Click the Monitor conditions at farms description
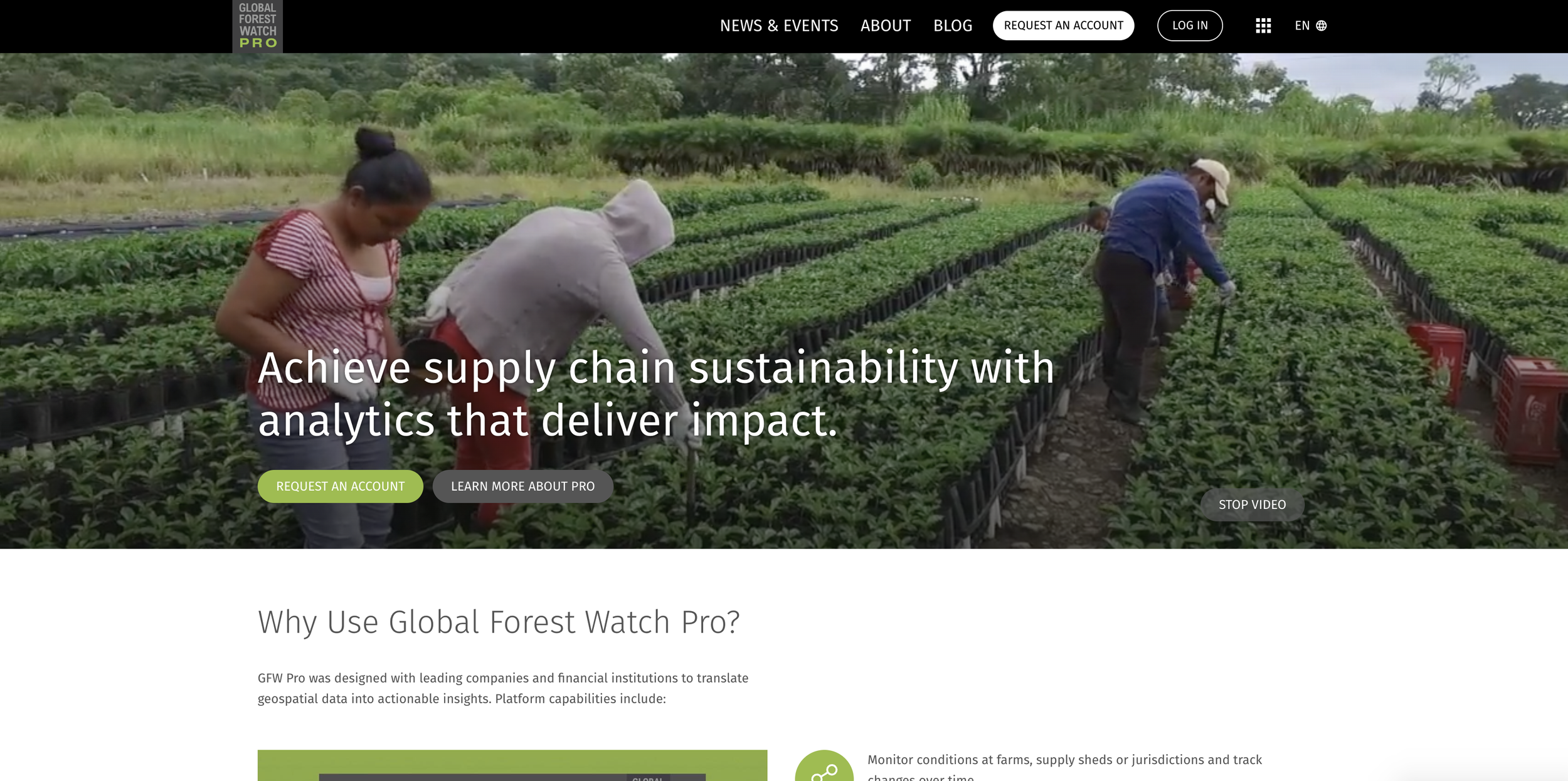 [1064, 768]
